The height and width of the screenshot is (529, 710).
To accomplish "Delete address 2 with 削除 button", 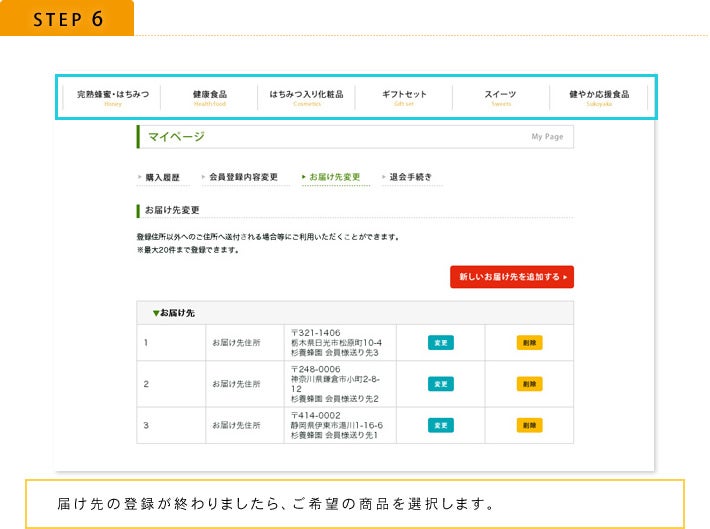I will (x=529, y=384).
